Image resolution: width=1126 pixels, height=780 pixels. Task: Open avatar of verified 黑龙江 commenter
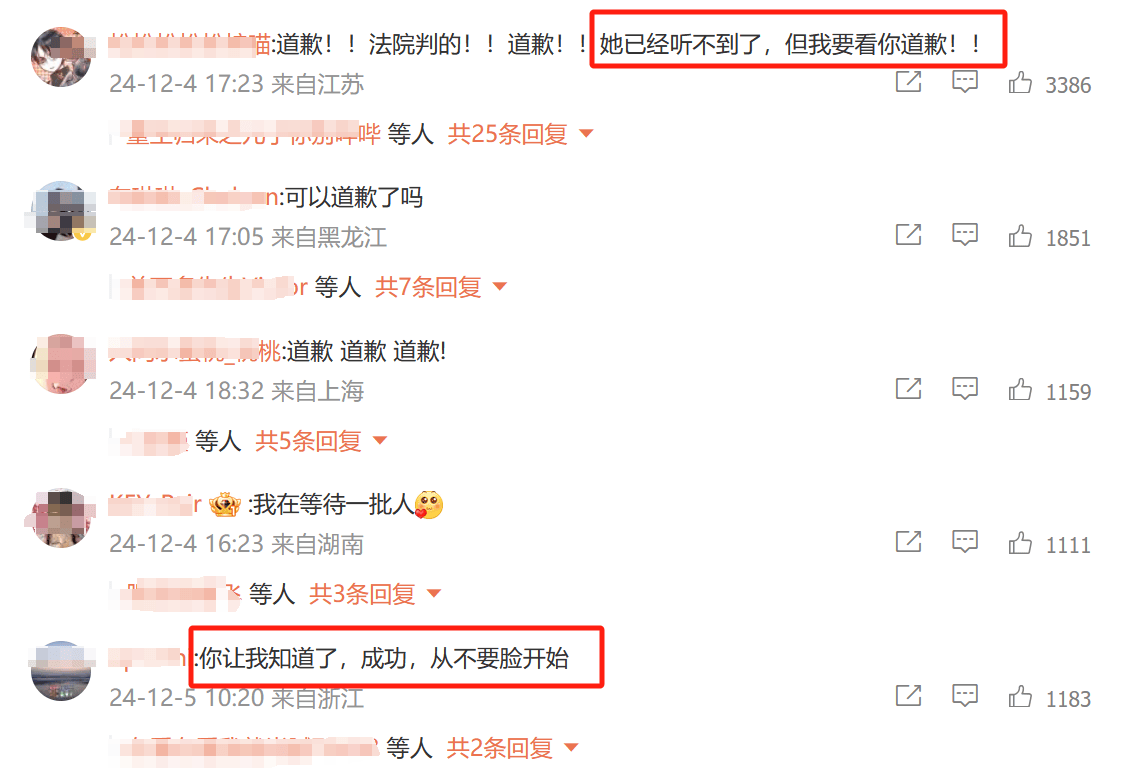point(62,210)
